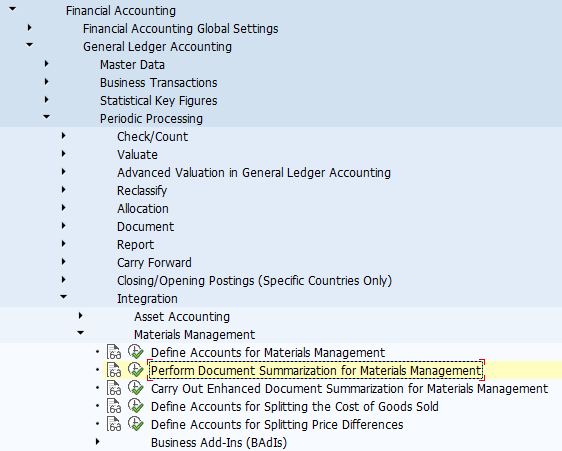Execute activity icon for Splitting Price Differences
The height and width of the screenshot is (451, 562).
point(136,423)
